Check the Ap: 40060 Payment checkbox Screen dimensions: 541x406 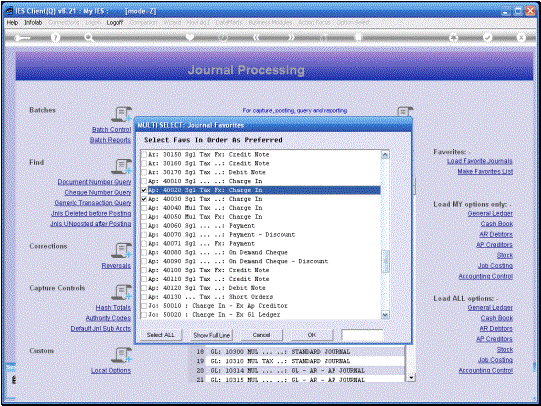point(144,226)
